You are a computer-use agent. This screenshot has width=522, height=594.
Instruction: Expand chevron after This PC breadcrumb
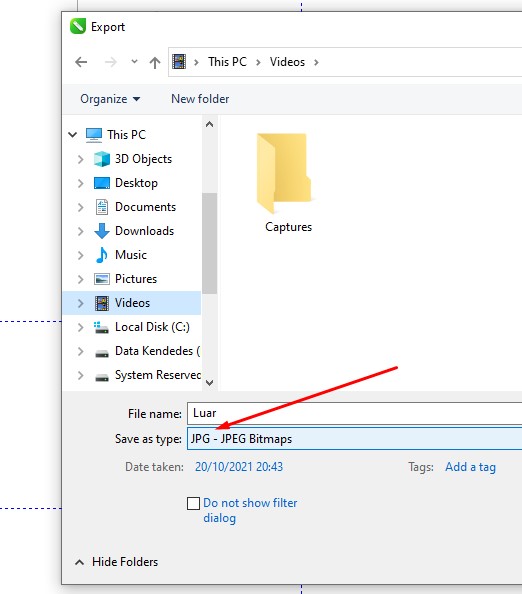click(x=258, y=62)
